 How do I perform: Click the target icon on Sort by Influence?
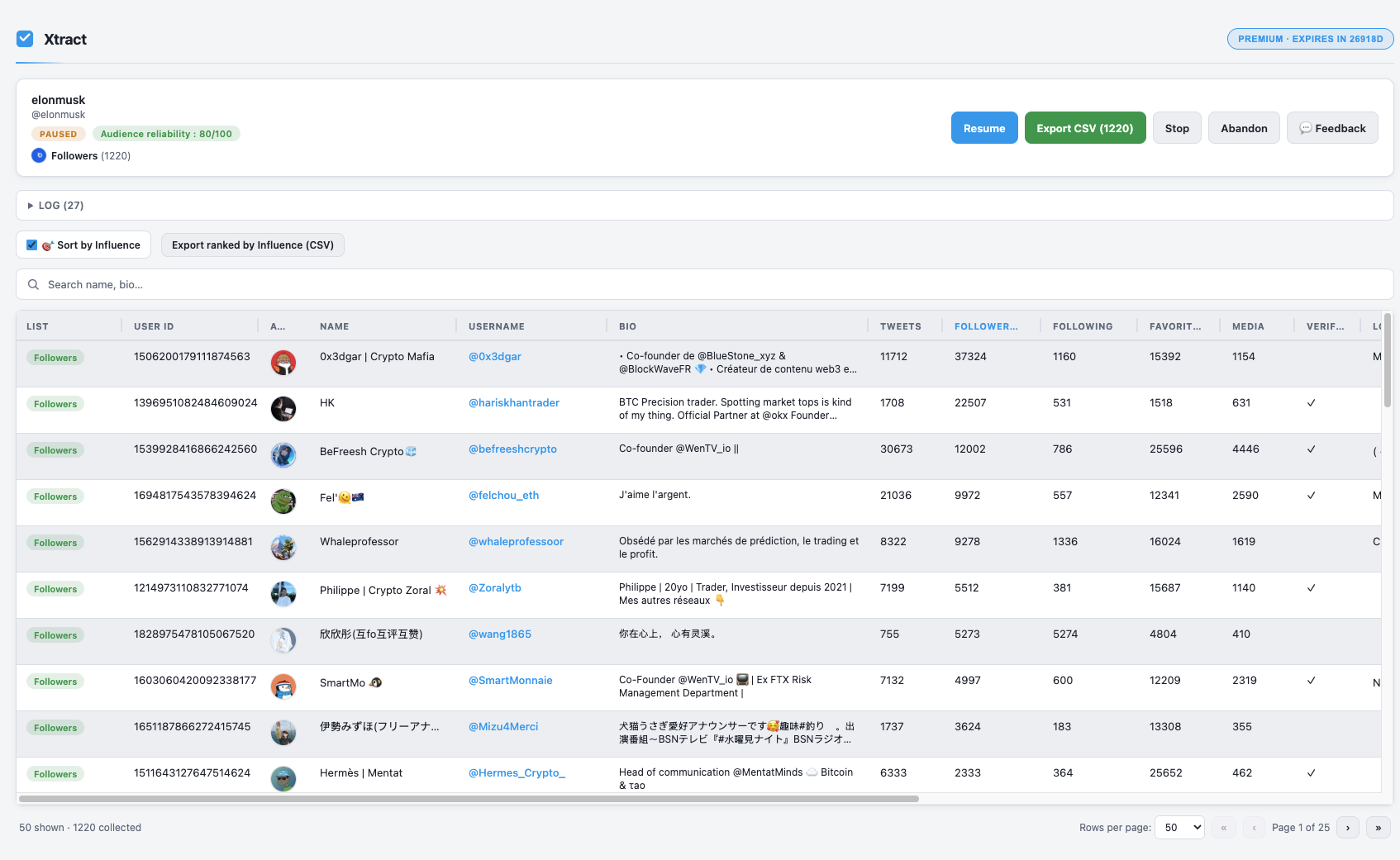48,245
